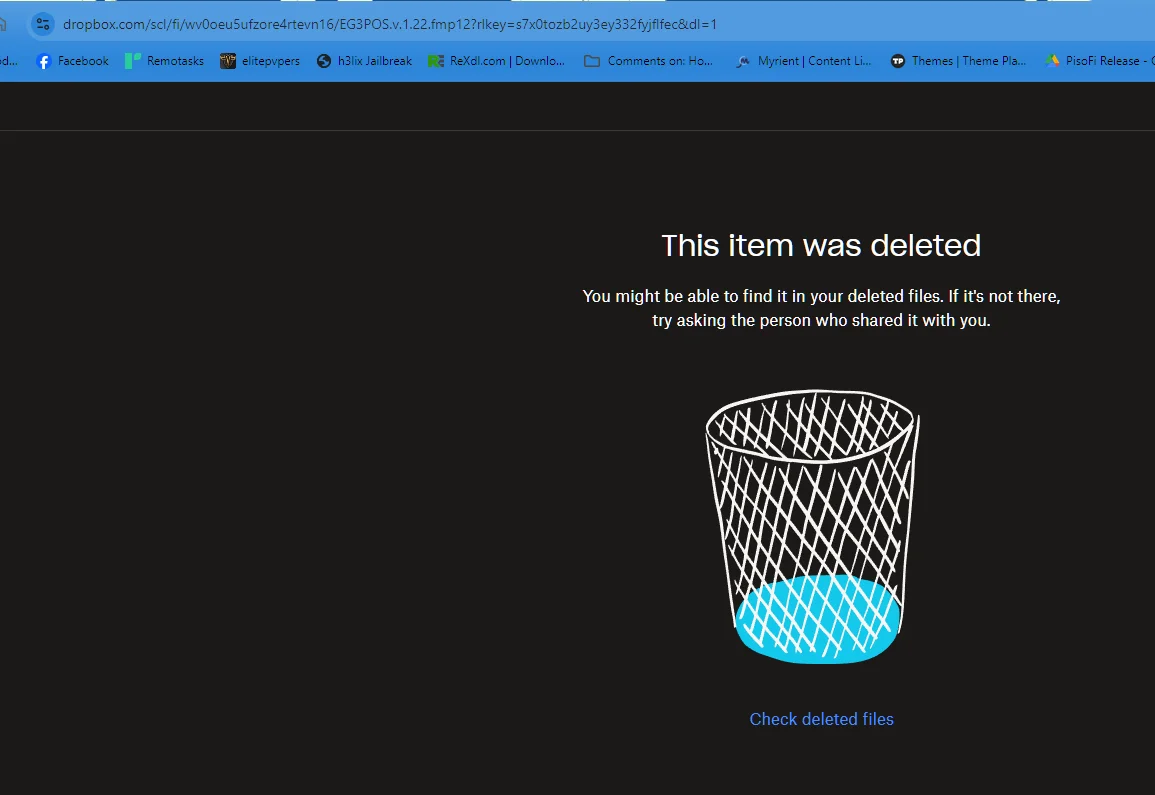Click the Check deleted files link
1155x795 pixels.
[x=821, y=719]
